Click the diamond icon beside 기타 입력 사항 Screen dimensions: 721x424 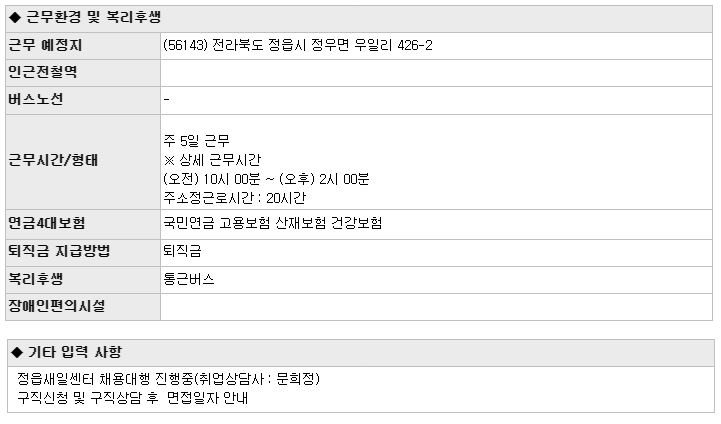[x=17, y=353]
